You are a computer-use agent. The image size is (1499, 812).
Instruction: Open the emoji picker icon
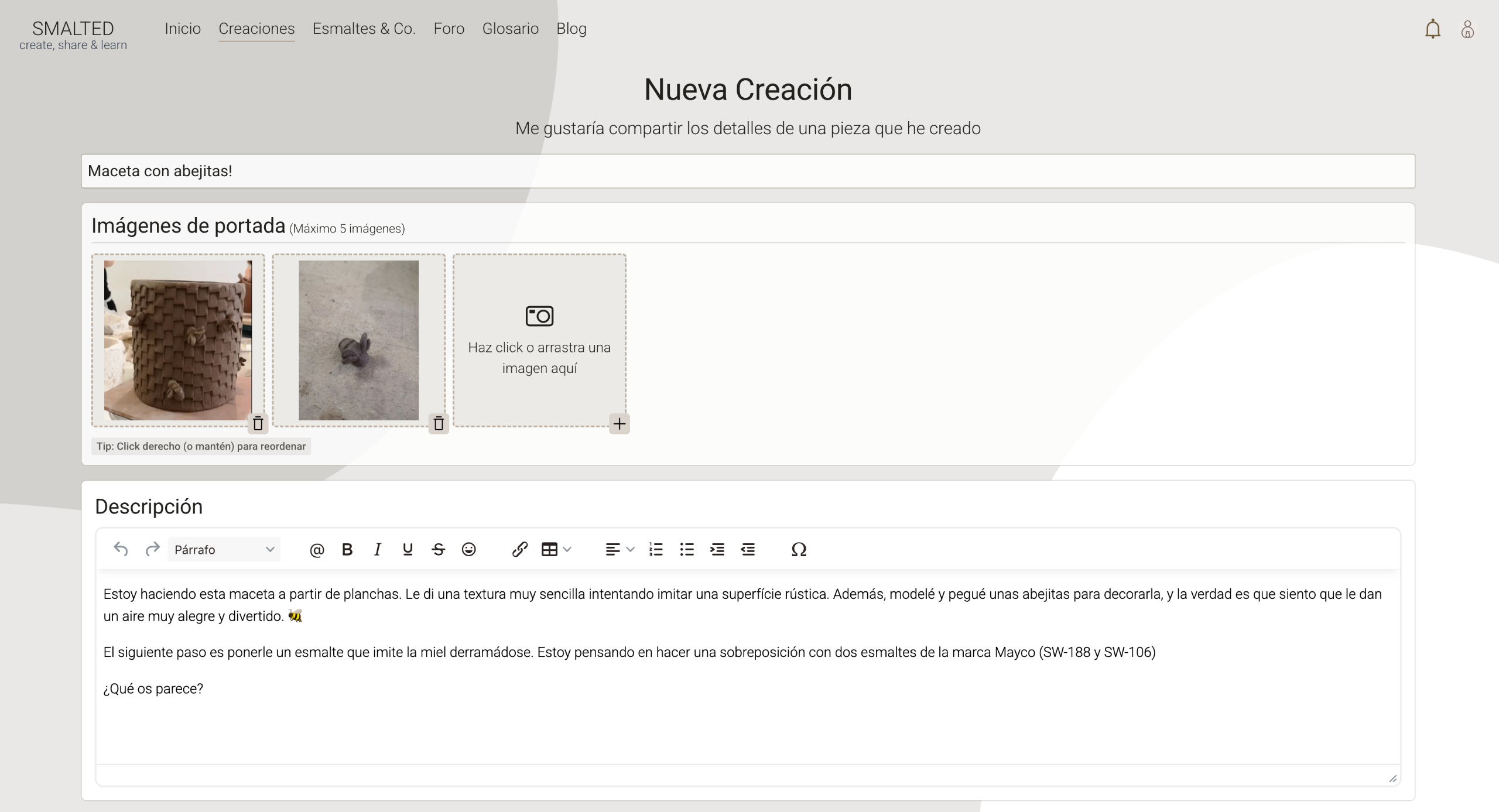click(x=468, y=550)
